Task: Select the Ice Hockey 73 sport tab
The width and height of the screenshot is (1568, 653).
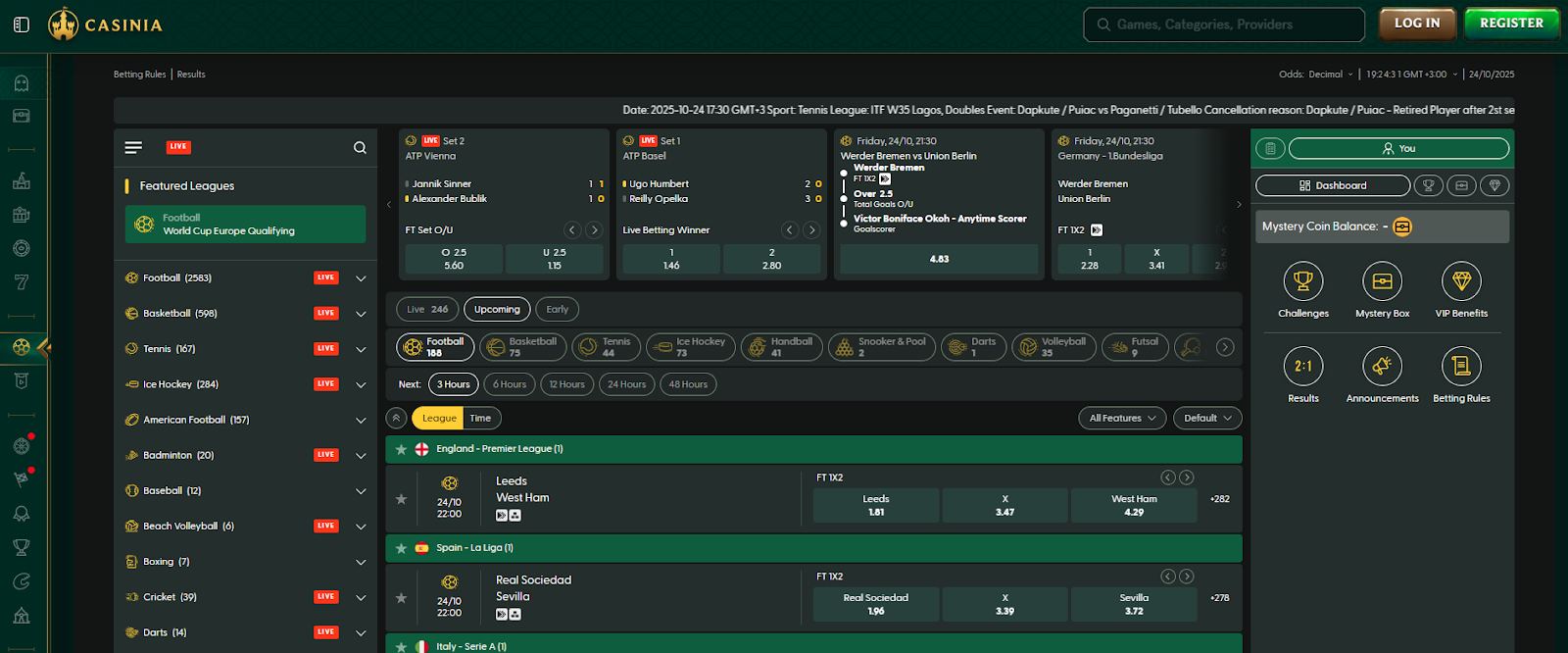Action: [x=691, y=347]
